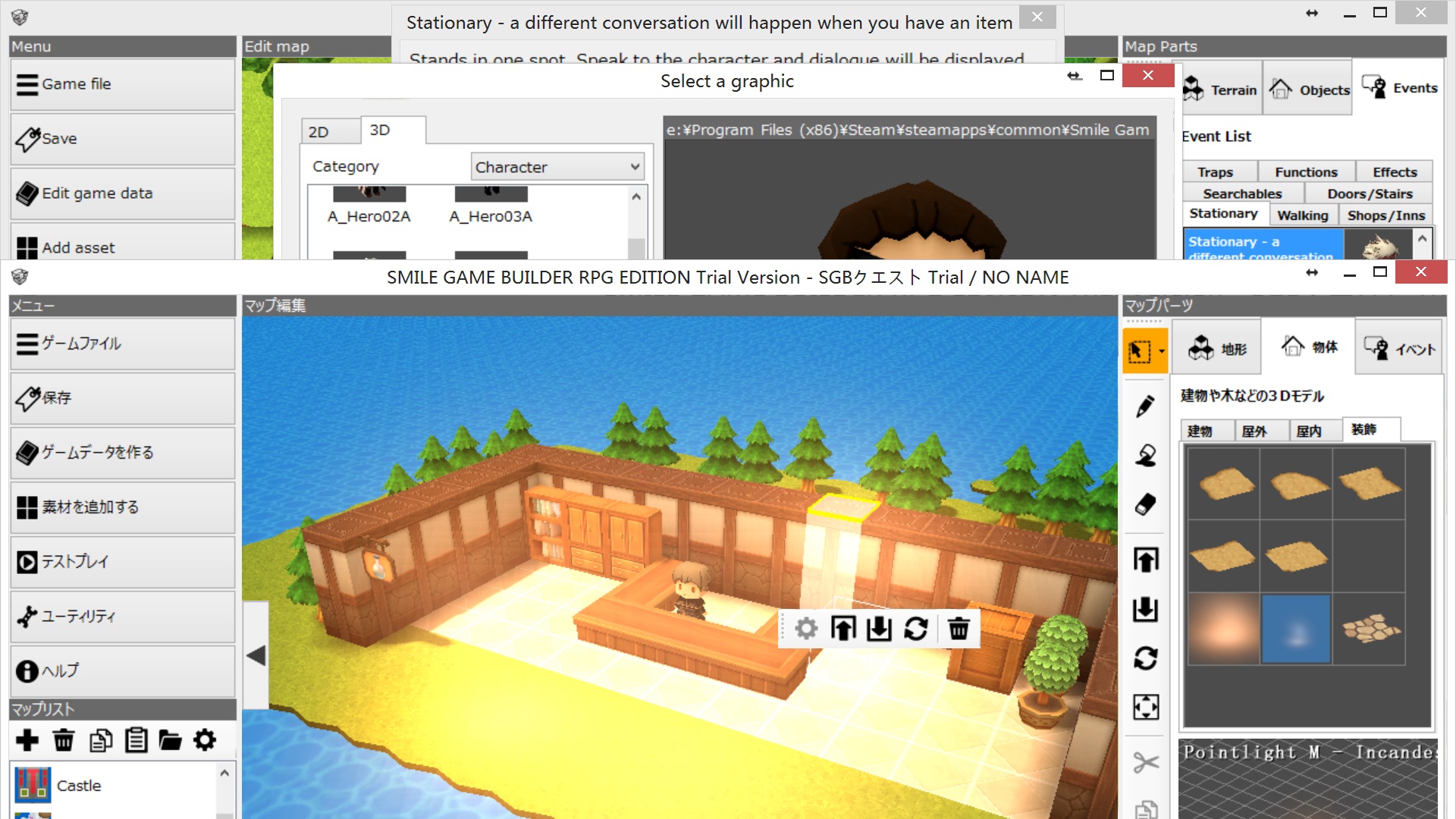Image resolution: width=1456 pixels, height=819 pixels.
Task: Click trash icon in floating object toolbar
Action: pyautogui.click(x=959, y=629)
